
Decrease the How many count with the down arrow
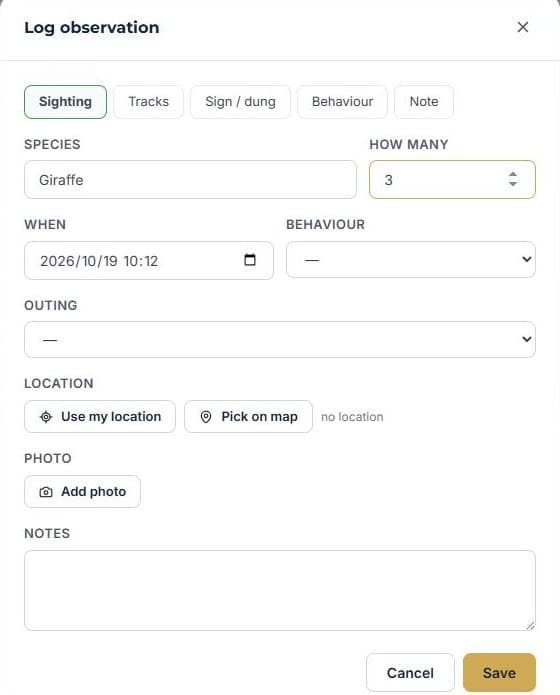pos(513,184)
